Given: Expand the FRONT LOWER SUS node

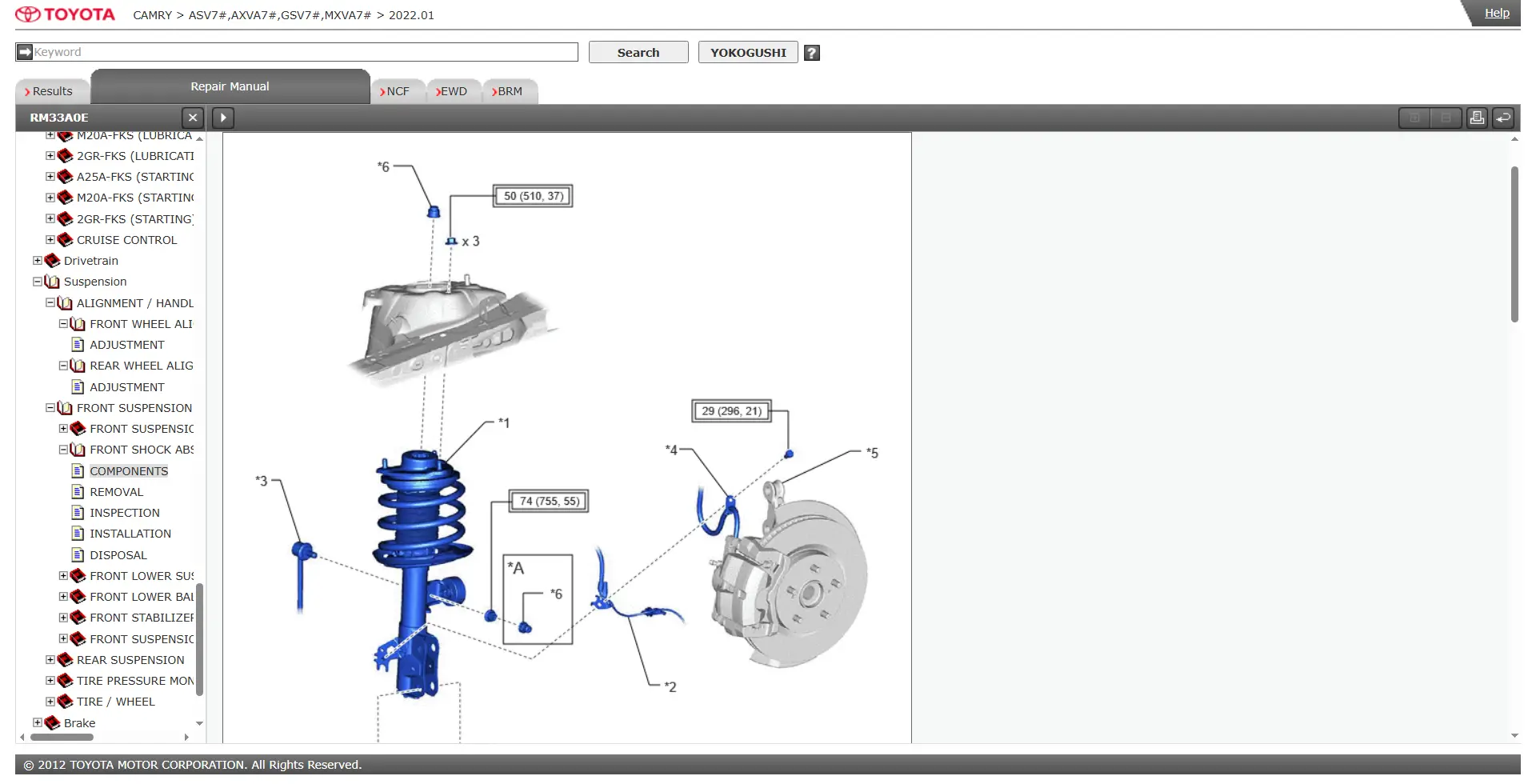Looking at the screenshot, I should click(x=63, y=576).
